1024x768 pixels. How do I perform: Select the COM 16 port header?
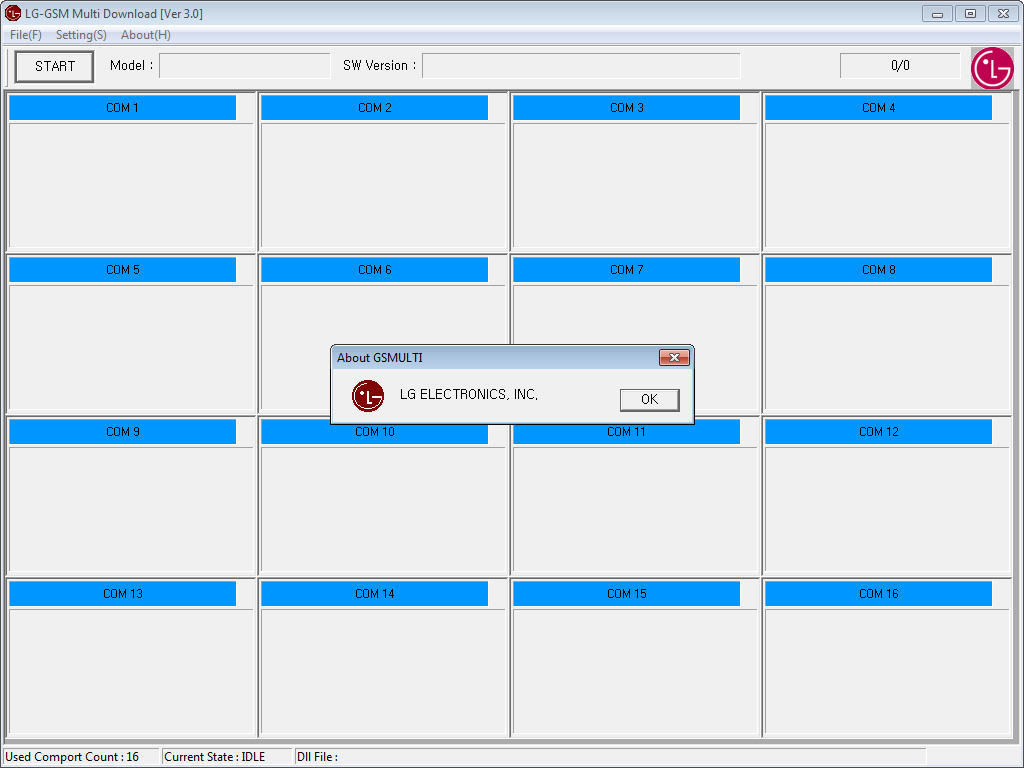[878, 594]
